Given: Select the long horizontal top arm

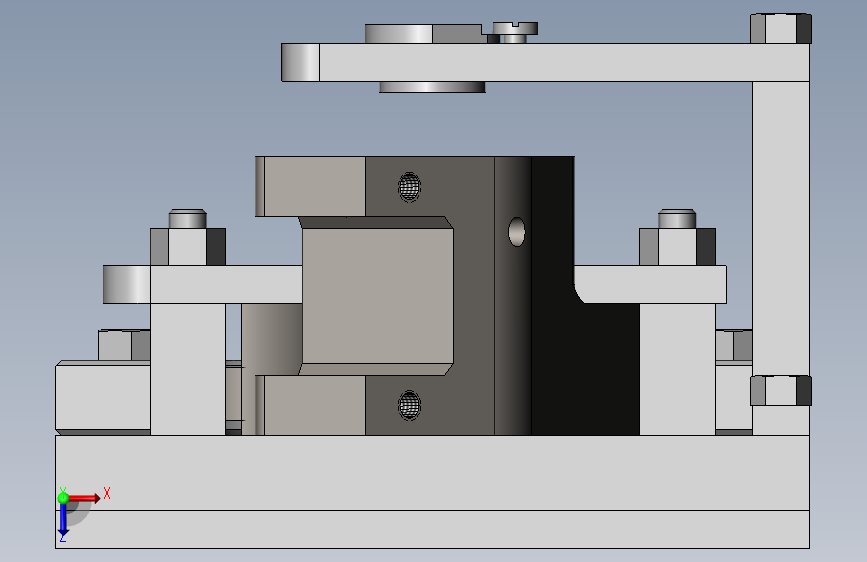Looking at the screenshot, I should tap(545, 63).
